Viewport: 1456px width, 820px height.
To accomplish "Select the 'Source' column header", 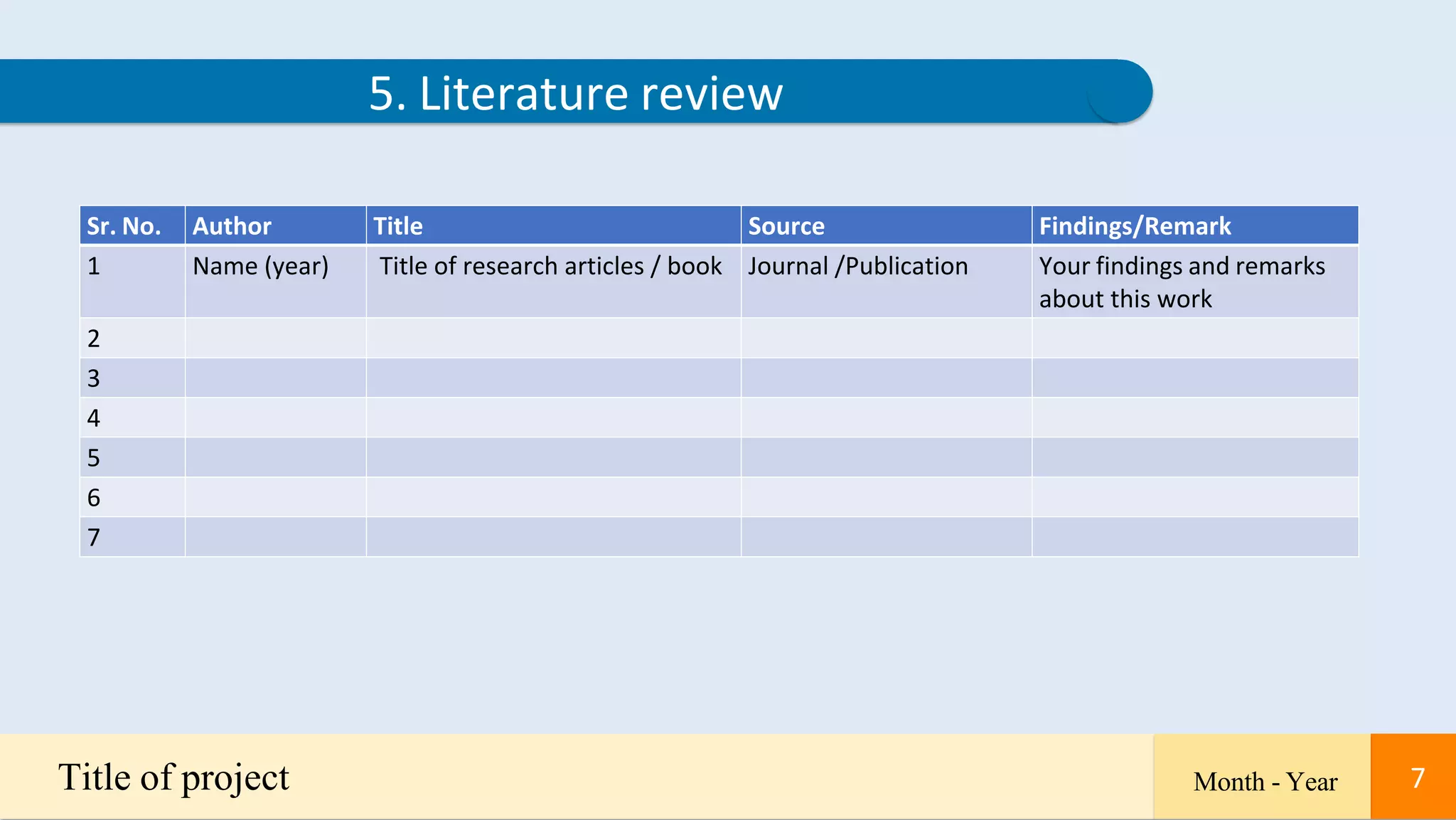I will (x=887, y=225).
